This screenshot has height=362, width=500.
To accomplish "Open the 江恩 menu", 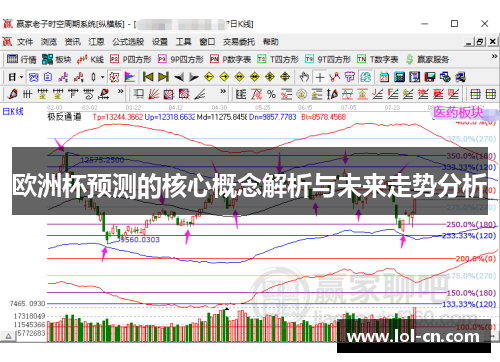I will pyautogui.click(x=96, y=42).
